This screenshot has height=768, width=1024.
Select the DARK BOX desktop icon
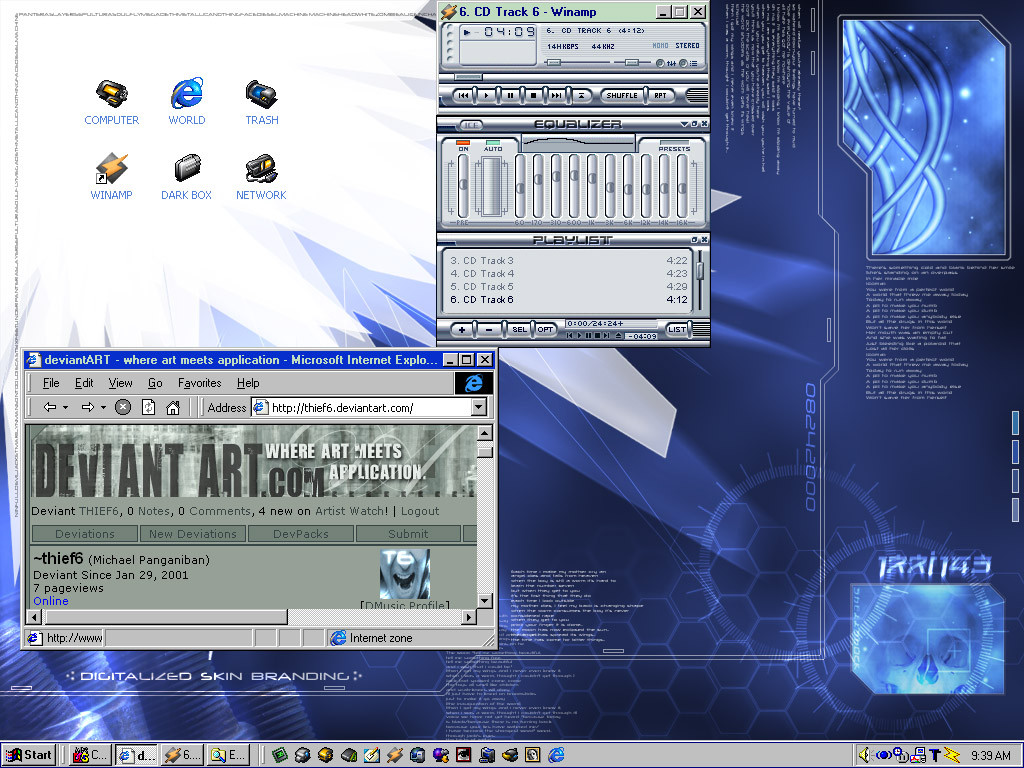click(187, 177)
